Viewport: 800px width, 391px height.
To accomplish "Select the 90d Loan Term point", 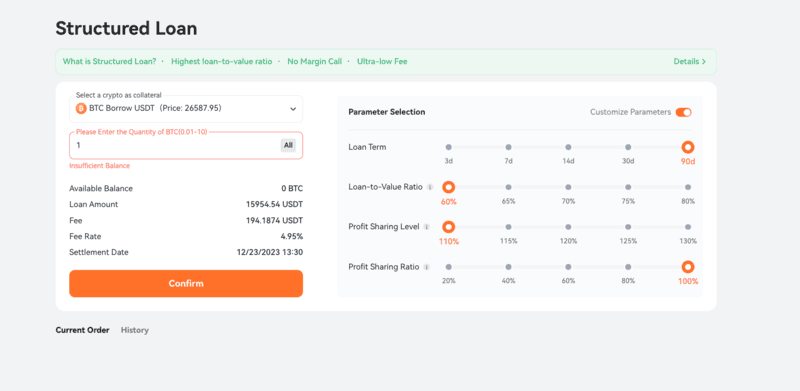I will pyautogui.click(x=688, y=148).
